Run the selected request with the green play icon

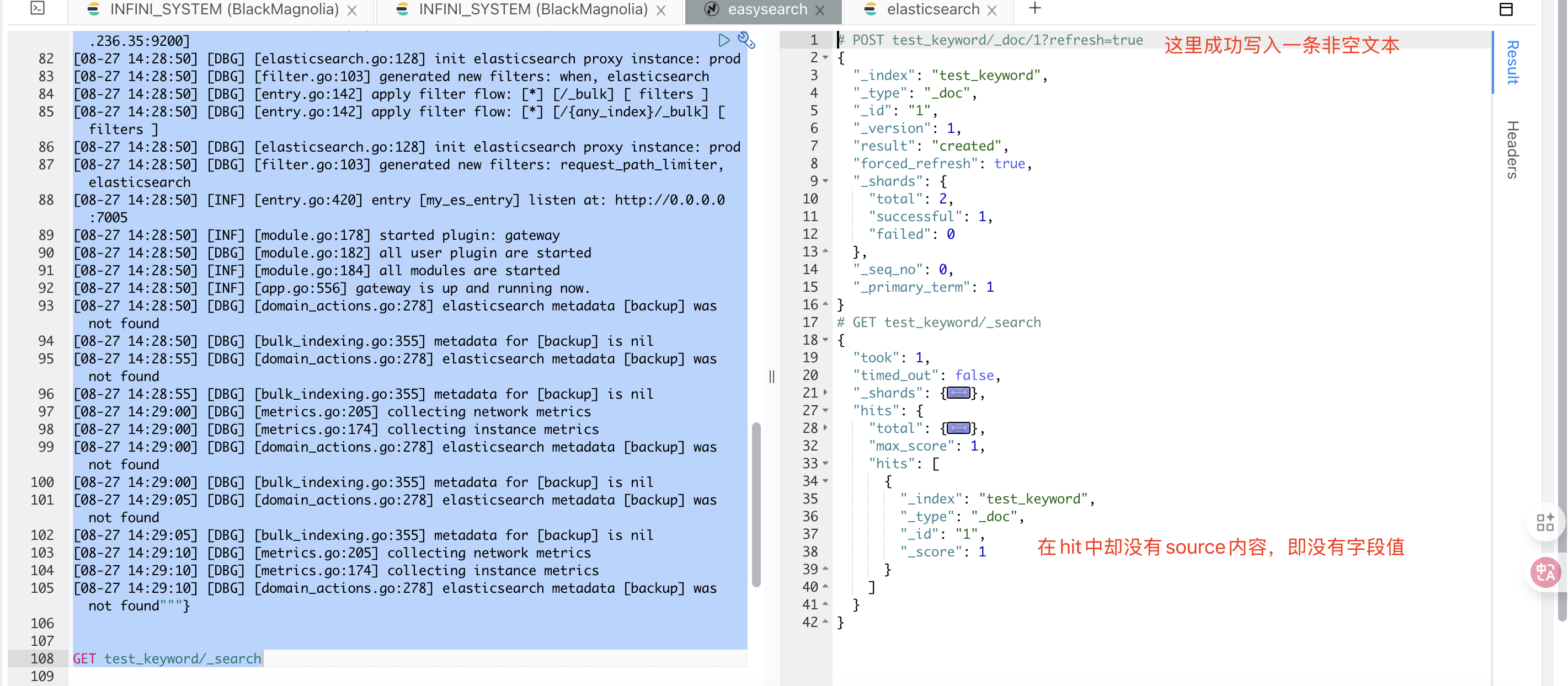pyautogui.click(x=724, y=40)
